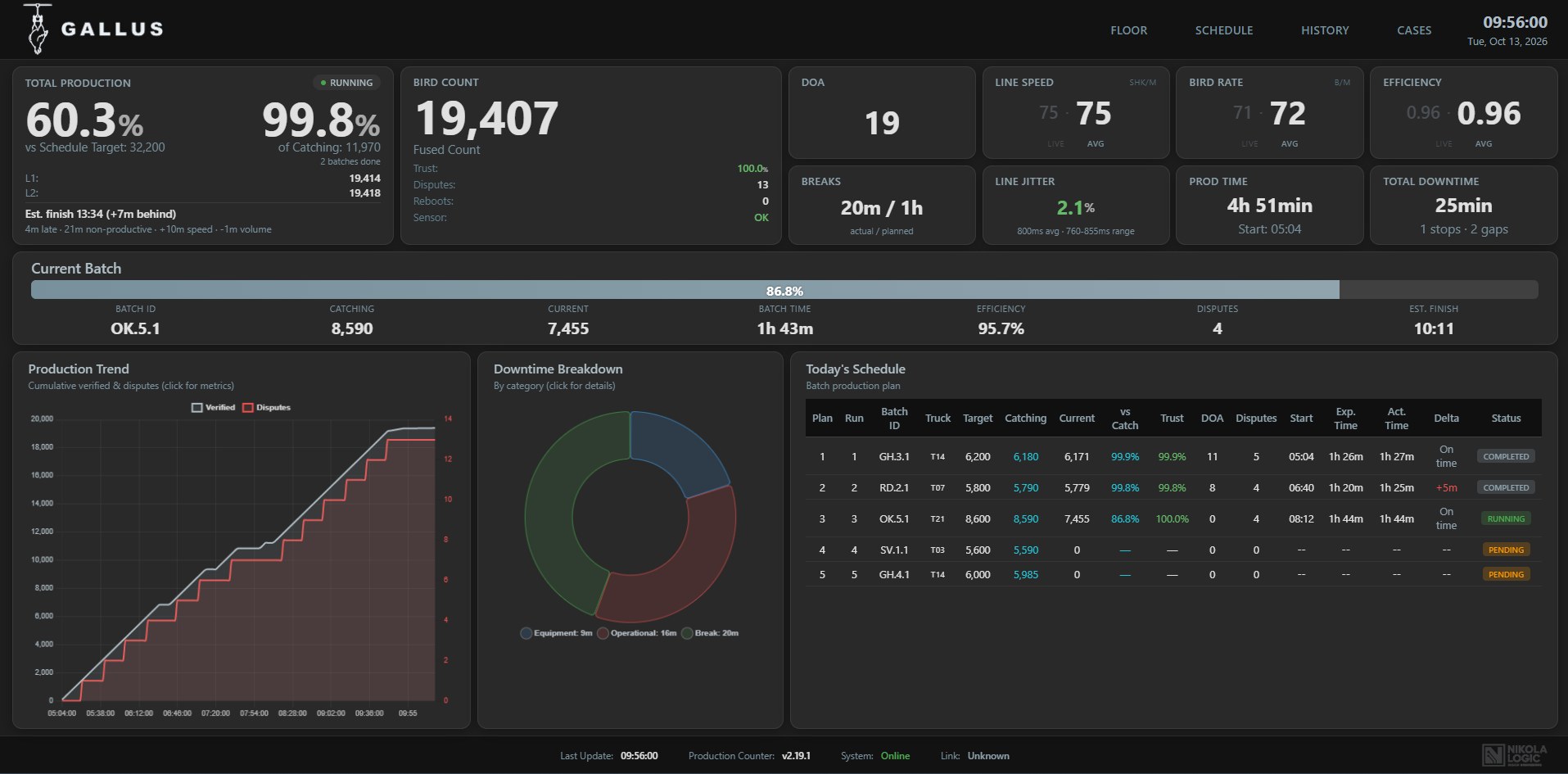This screenshot has height=774, width=1568.
Task: Click the Gallus rooster logo icon
Action: click(x=37, y=29)
